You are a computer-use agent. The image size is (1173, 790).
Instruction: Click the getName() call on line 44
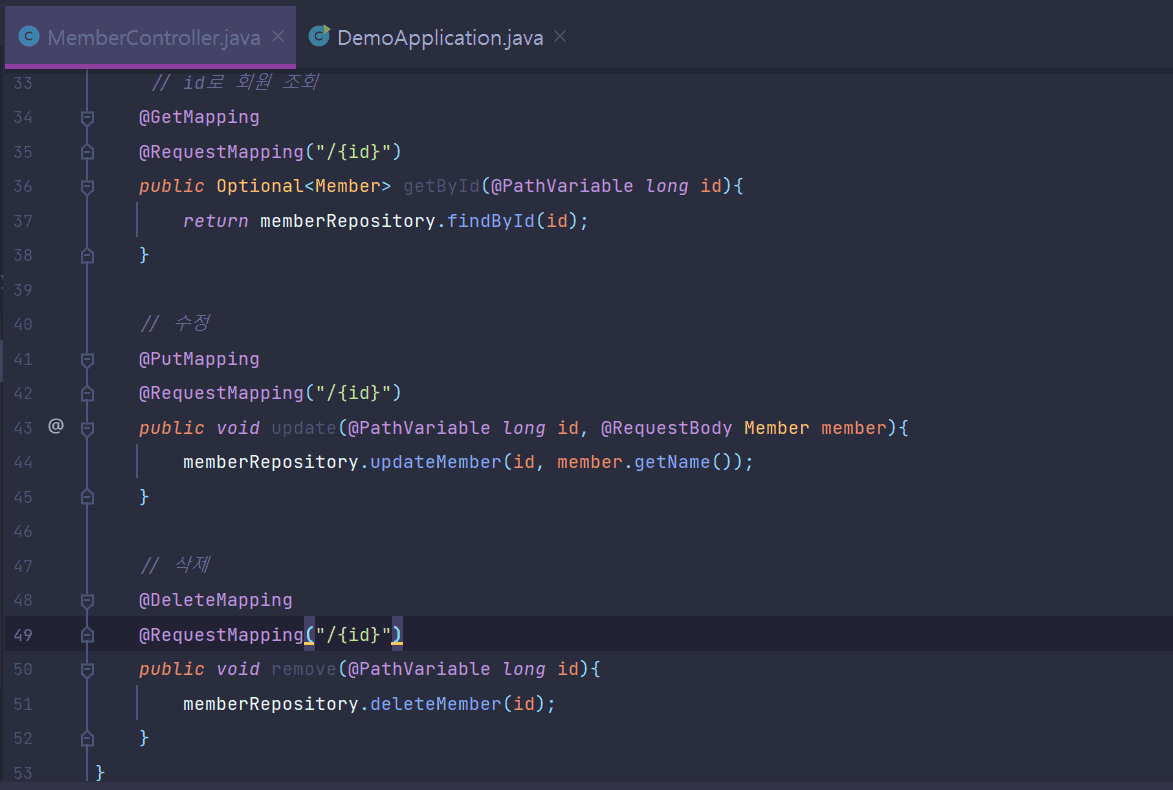tap(682, 462)
